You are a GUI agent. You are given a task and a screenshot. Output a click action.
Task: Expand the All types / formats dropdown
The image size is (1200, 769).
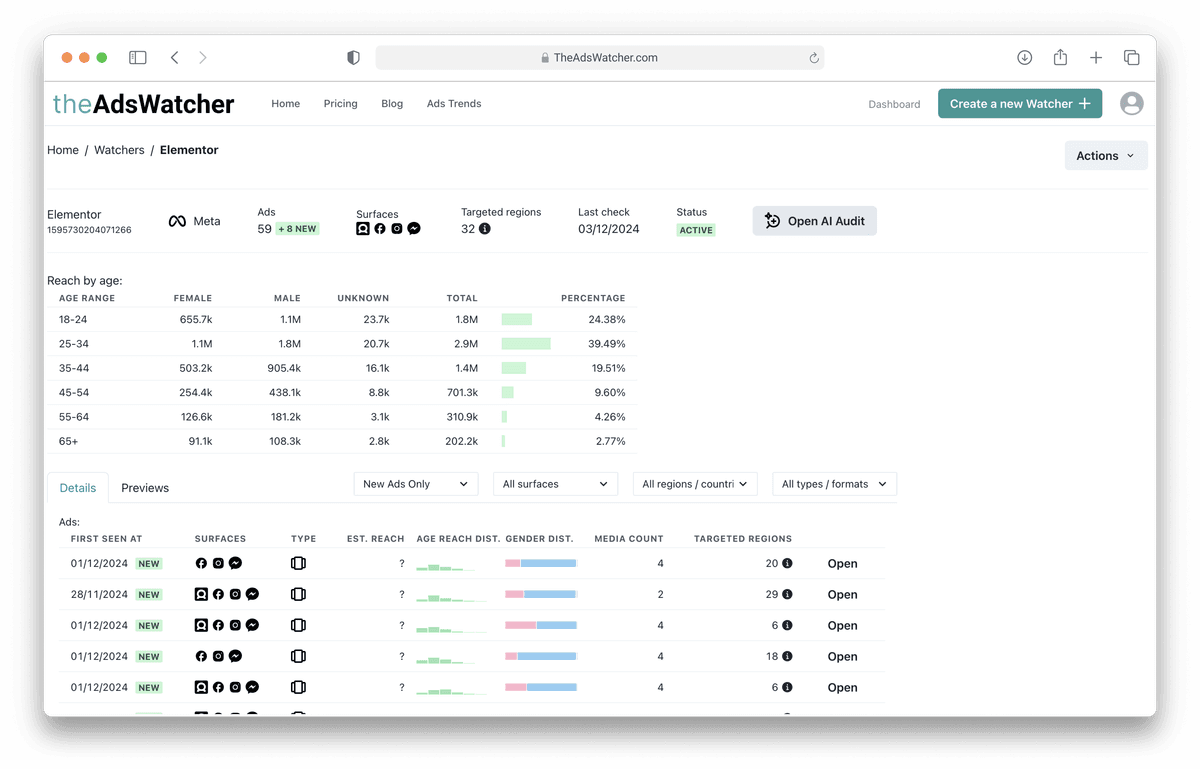pyautogui.click(x=834, y=484)
